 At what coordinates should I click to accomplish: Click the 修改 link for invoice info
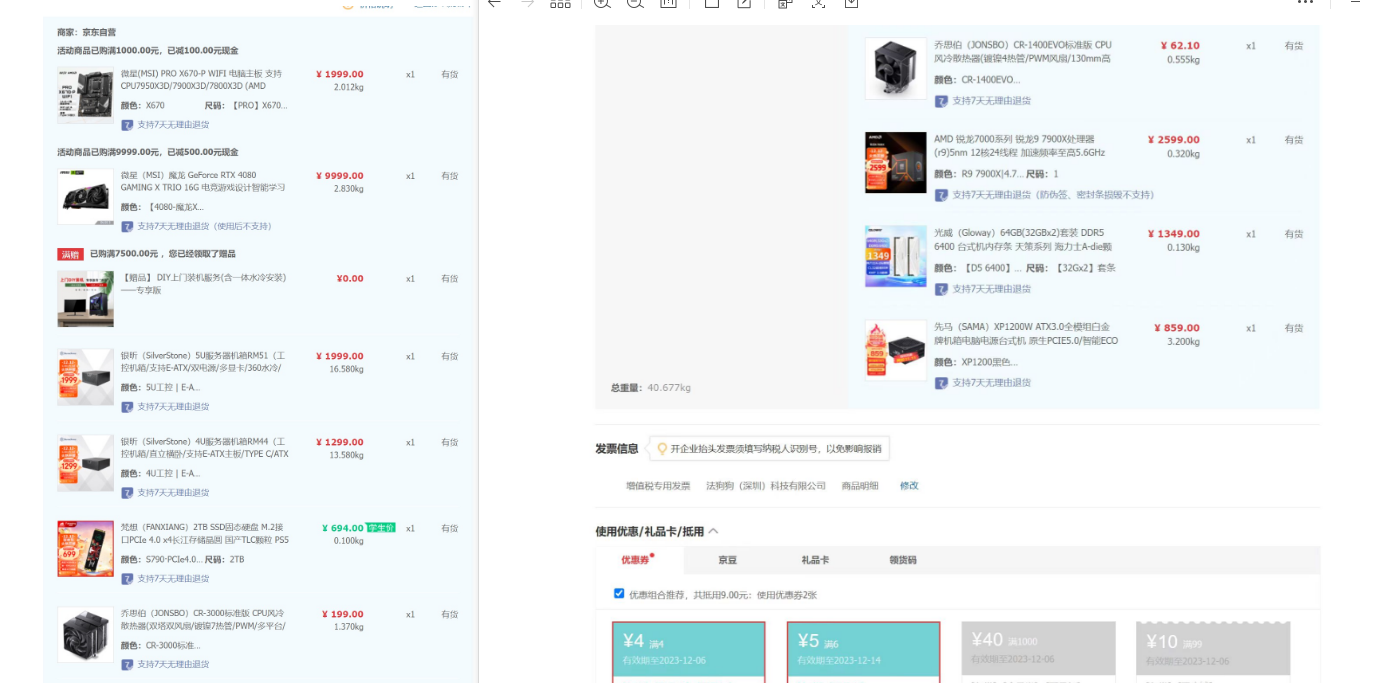[x=908, y=486]
